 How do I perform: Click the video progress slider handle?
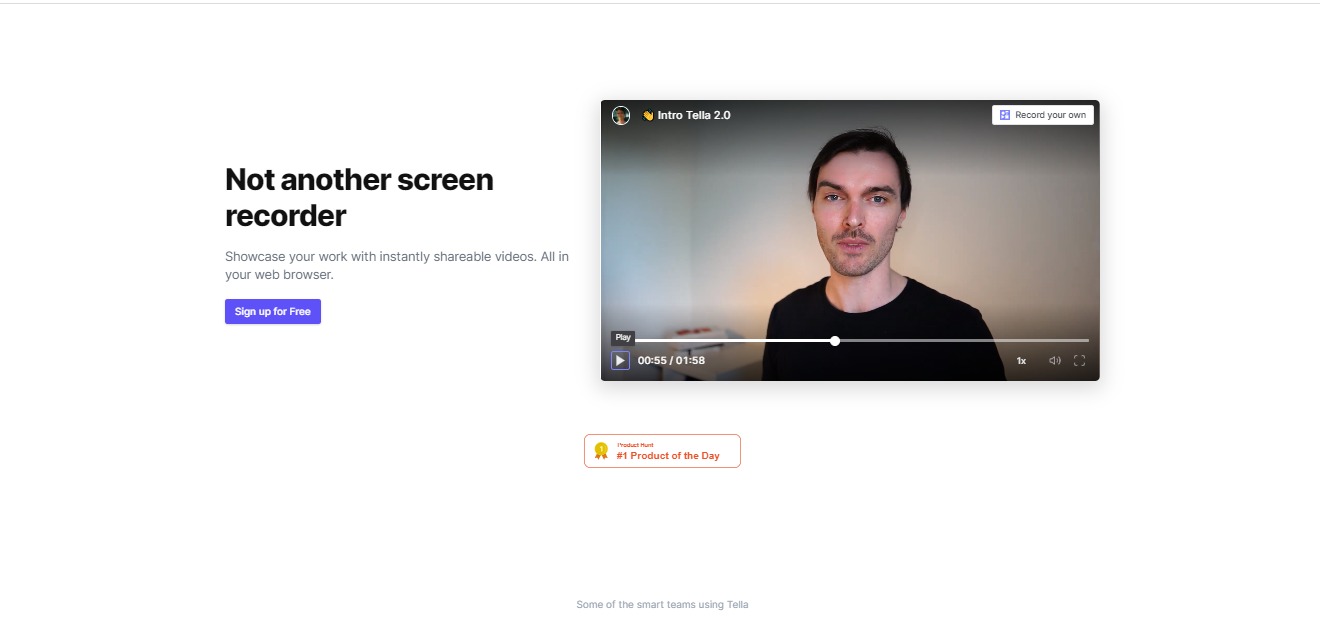coord(835,341)
